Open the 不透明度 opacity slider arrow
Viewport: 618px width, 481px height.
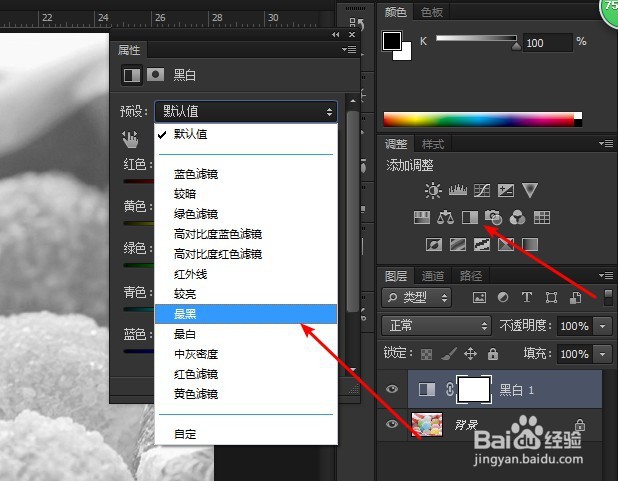tap(603, 326)
